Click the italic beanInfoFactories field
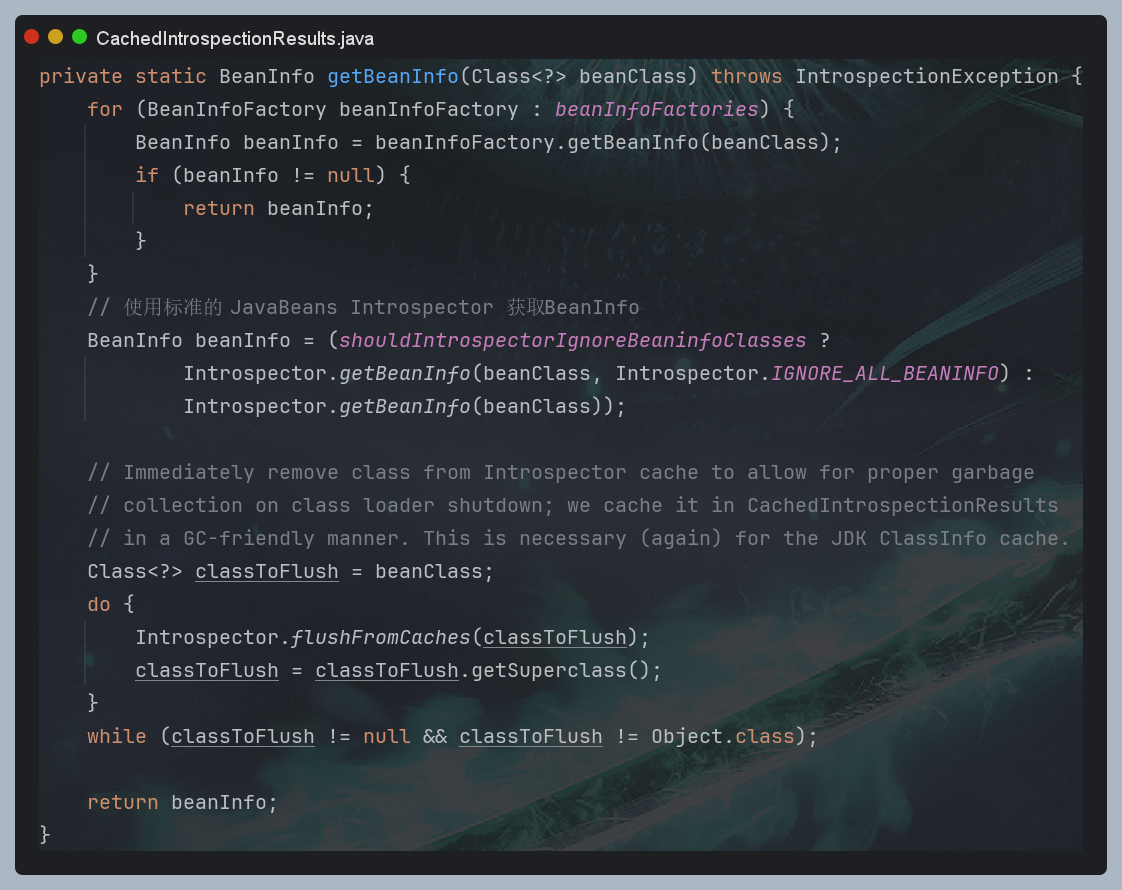The height and width of the screenshot is (890, 1122). tap(656, 109)
